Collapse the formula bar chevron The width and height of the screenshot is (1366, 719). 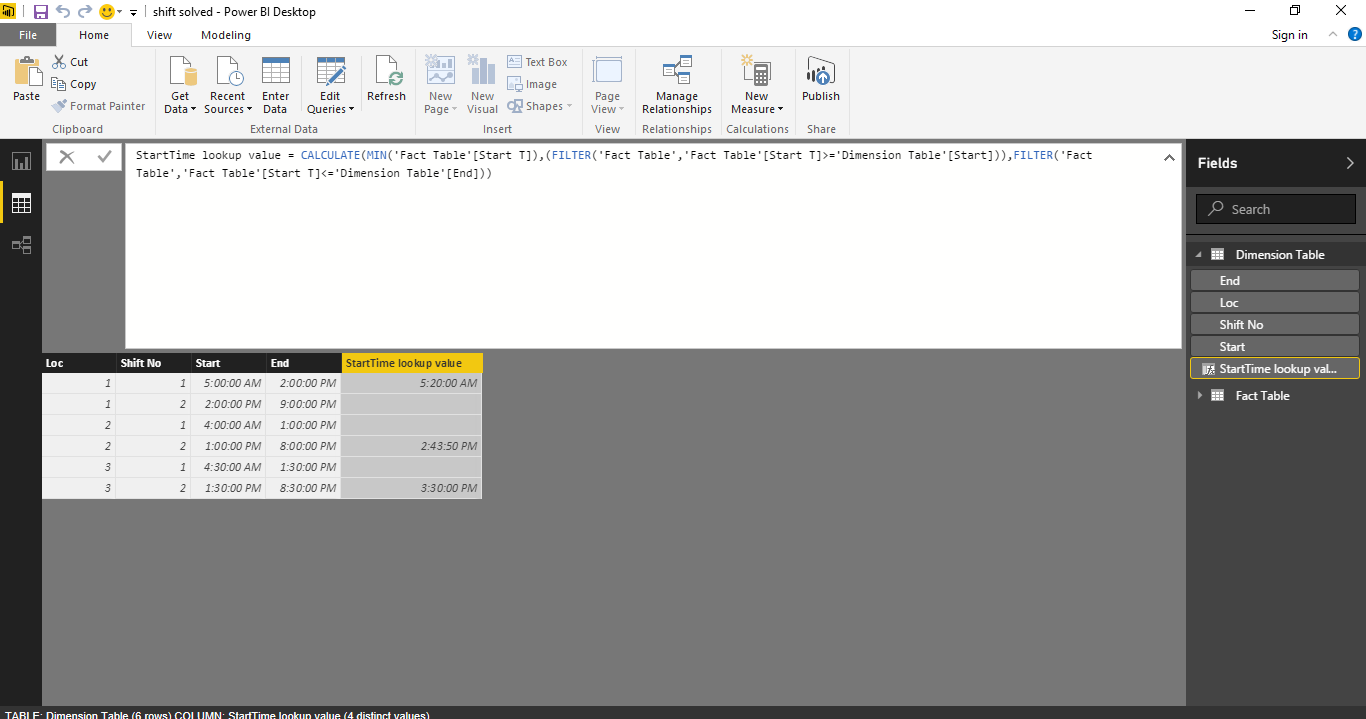point(1168,157)
